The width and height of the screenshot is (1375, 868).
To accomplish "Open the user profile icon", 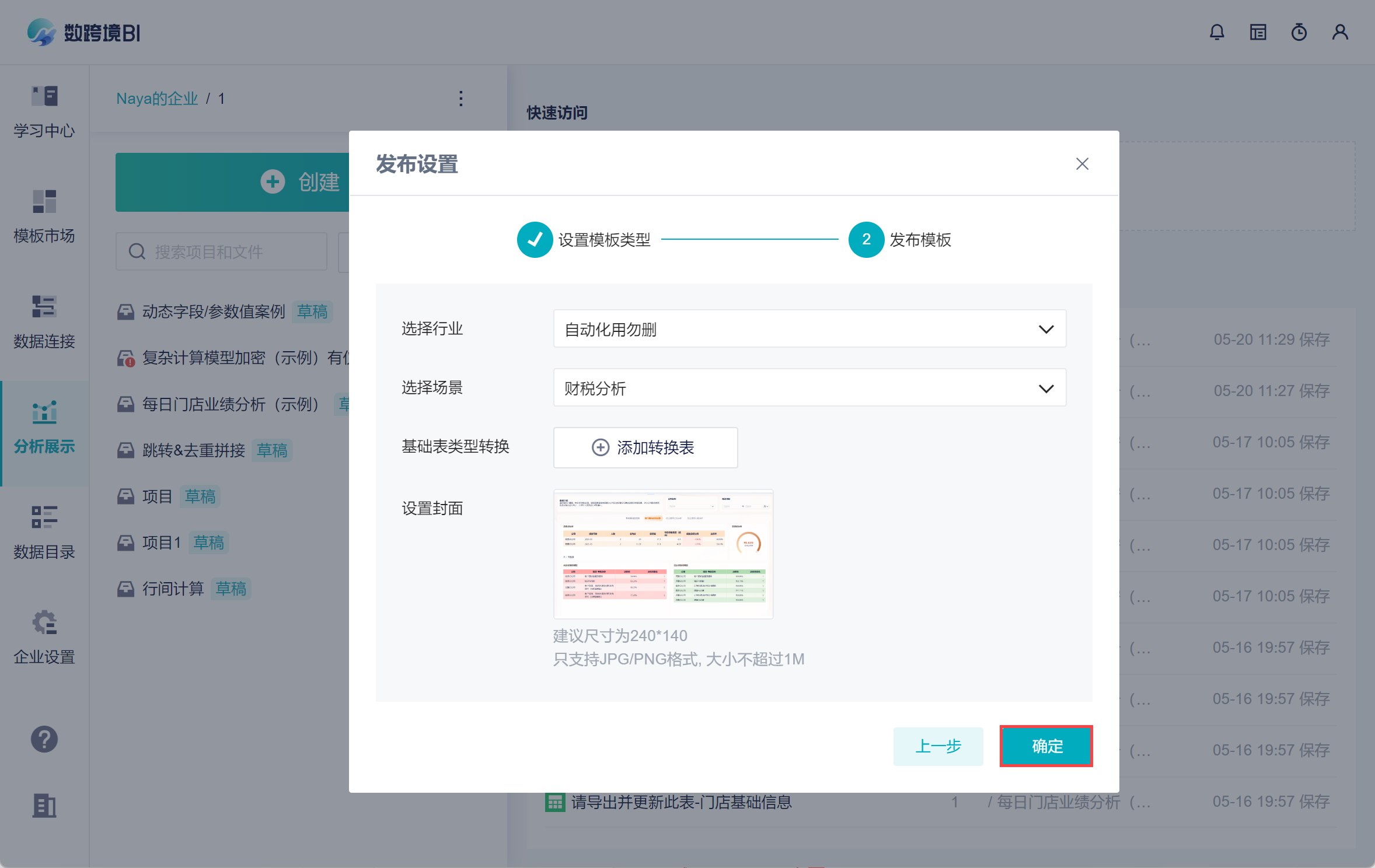I will point(1340,32).
